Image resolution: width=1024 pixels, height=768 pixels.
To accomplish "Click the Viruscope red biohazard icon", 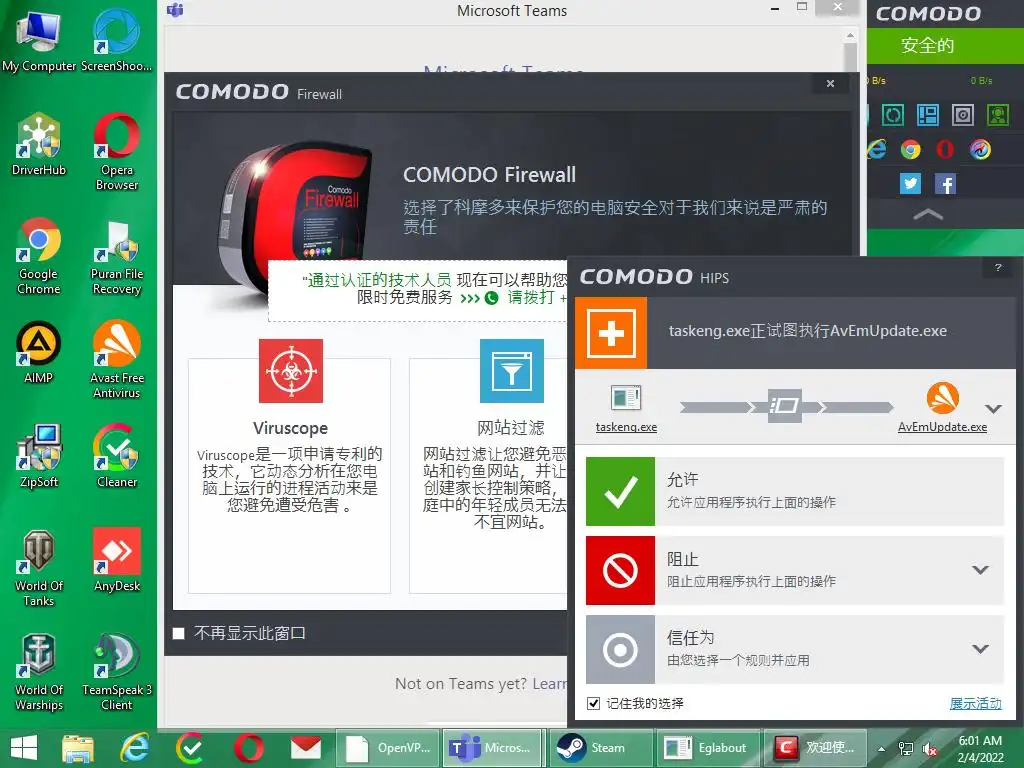I will tap(291, 371).
